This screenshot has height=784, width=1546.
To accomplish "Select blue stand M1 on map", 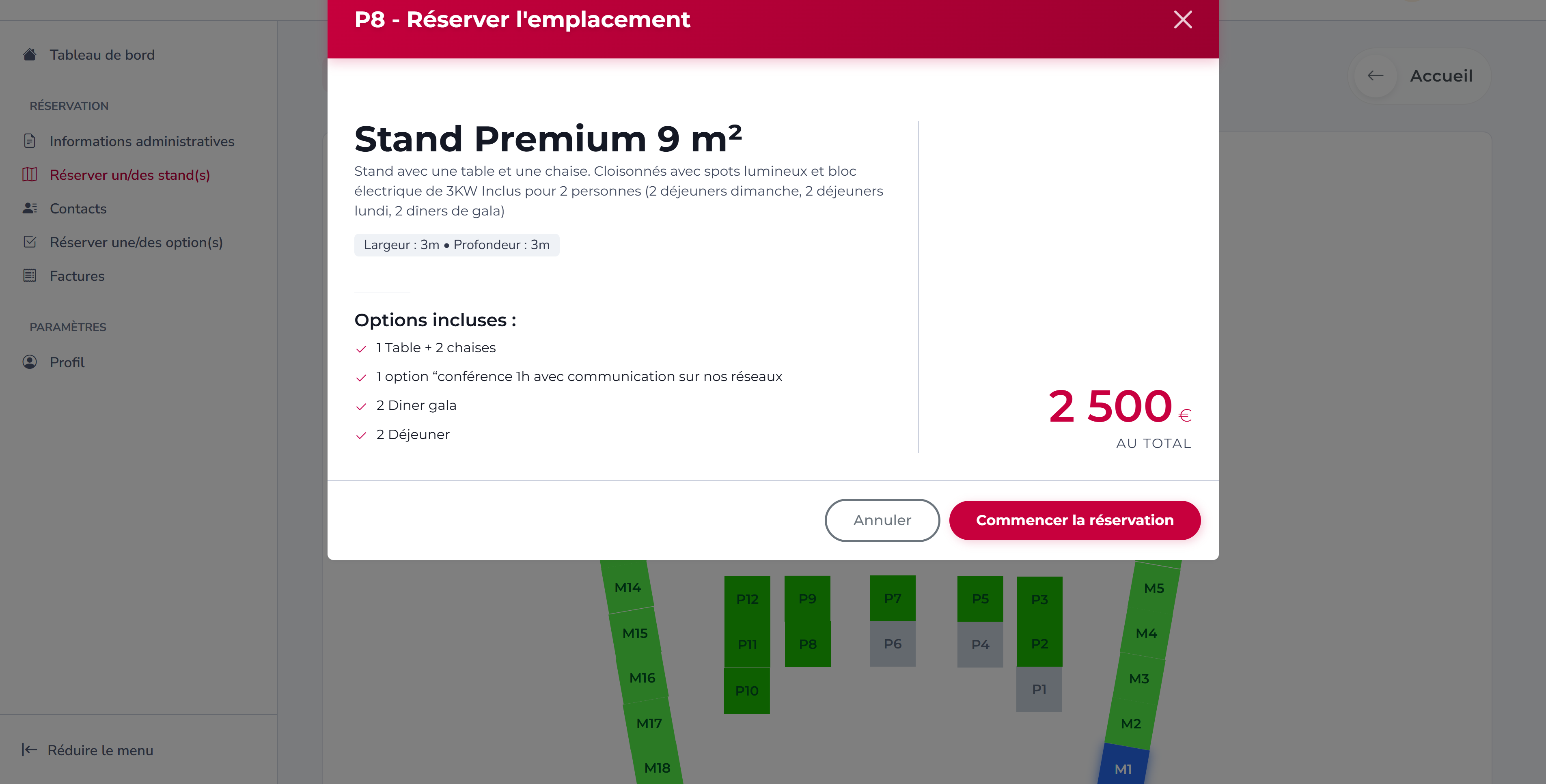I will 1122,768.
